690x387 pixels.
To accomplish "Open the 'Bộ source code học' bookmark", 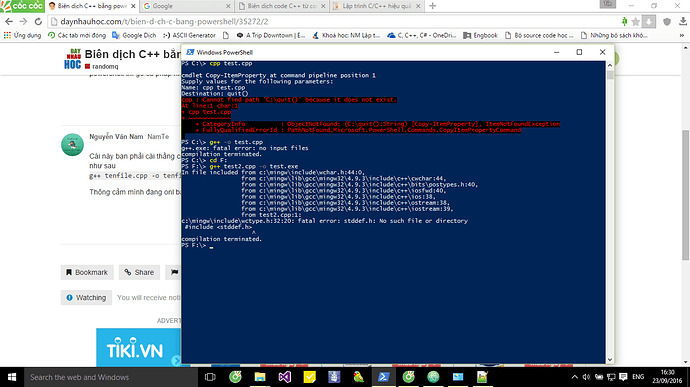I will (539, 35).
